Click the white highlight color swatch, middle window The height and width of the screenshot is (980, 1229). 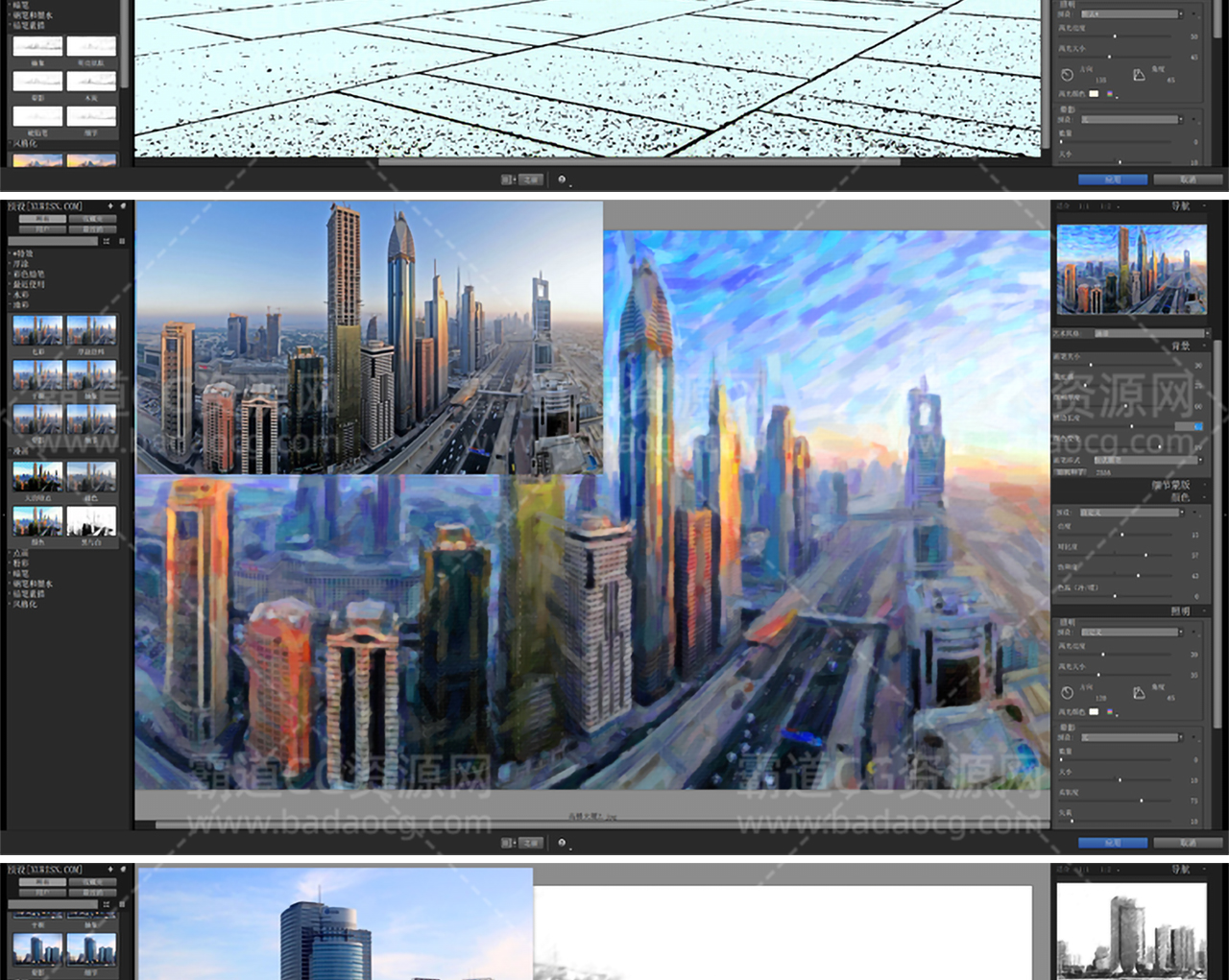coord(1094,712)
